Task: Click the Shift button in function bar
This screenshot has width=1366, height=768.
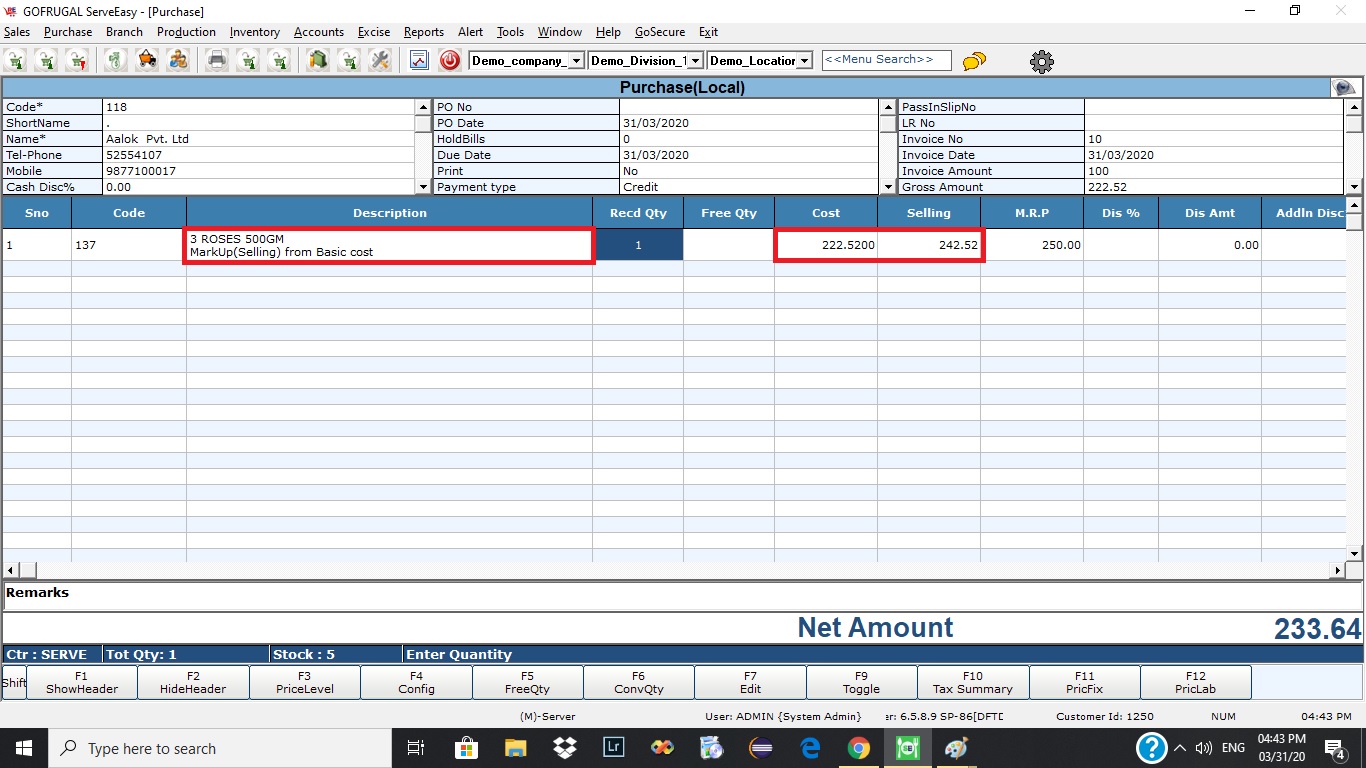Action: pos(14,683)
